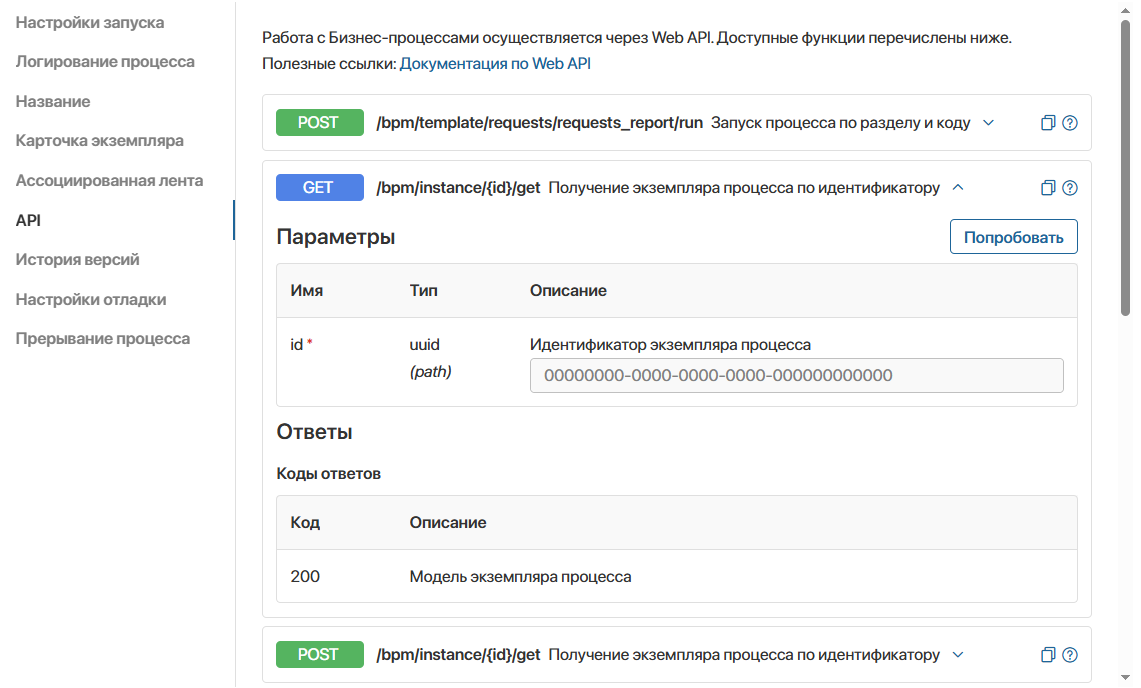Collapse the GET /bpm/instance/{id}/get section
Screen dimensions: 1141x688
click(958, 188)
